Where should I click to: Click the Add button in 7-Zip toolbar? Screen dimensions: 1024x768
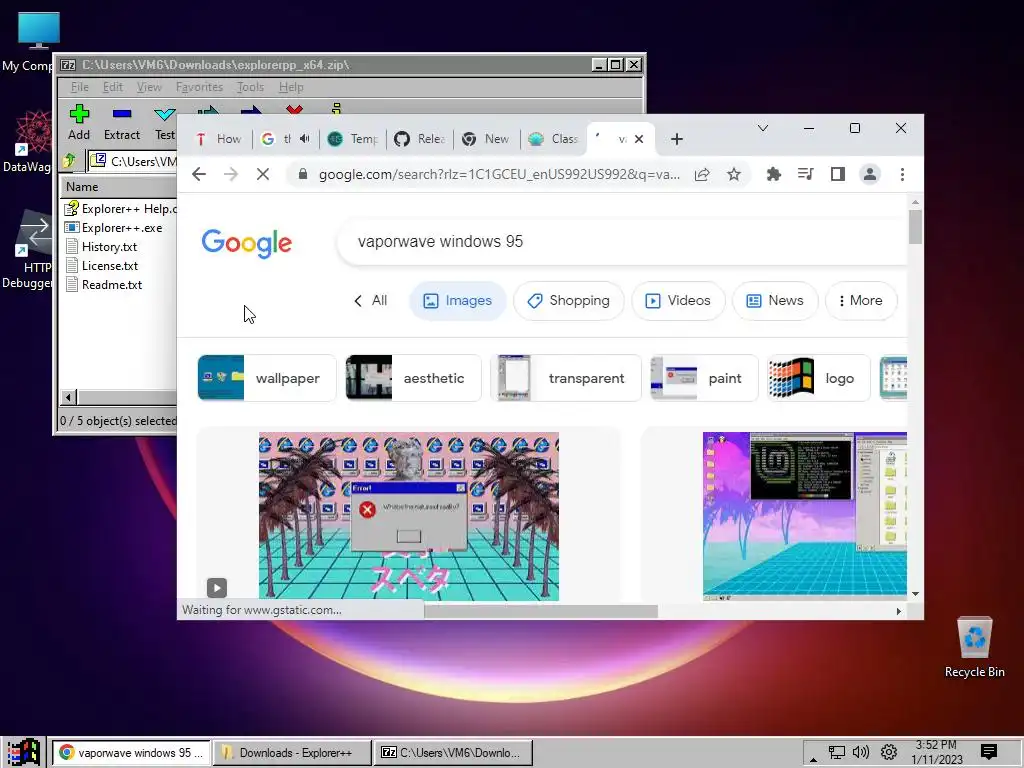pos(79,123)
